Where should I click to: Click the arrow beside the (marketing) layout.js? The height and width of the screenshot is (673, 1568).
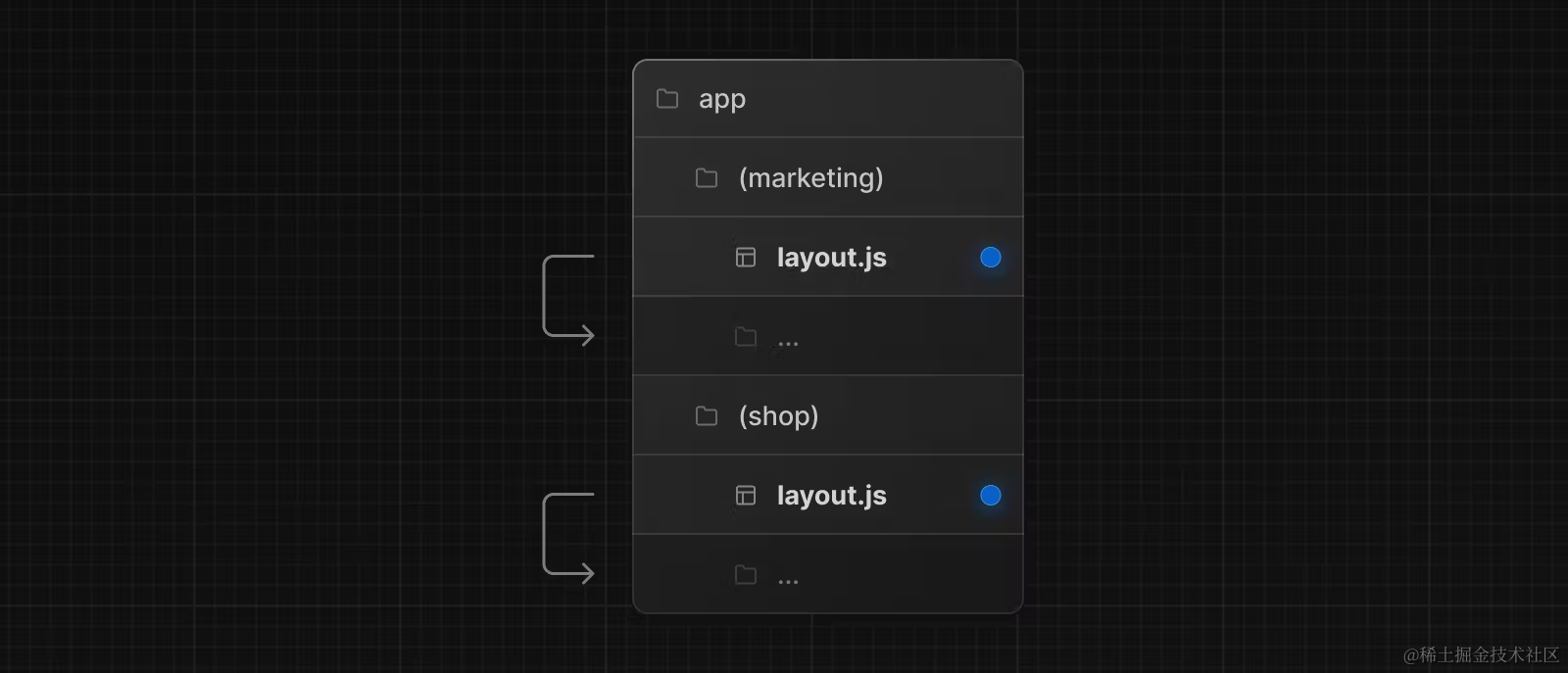point(567,299)
